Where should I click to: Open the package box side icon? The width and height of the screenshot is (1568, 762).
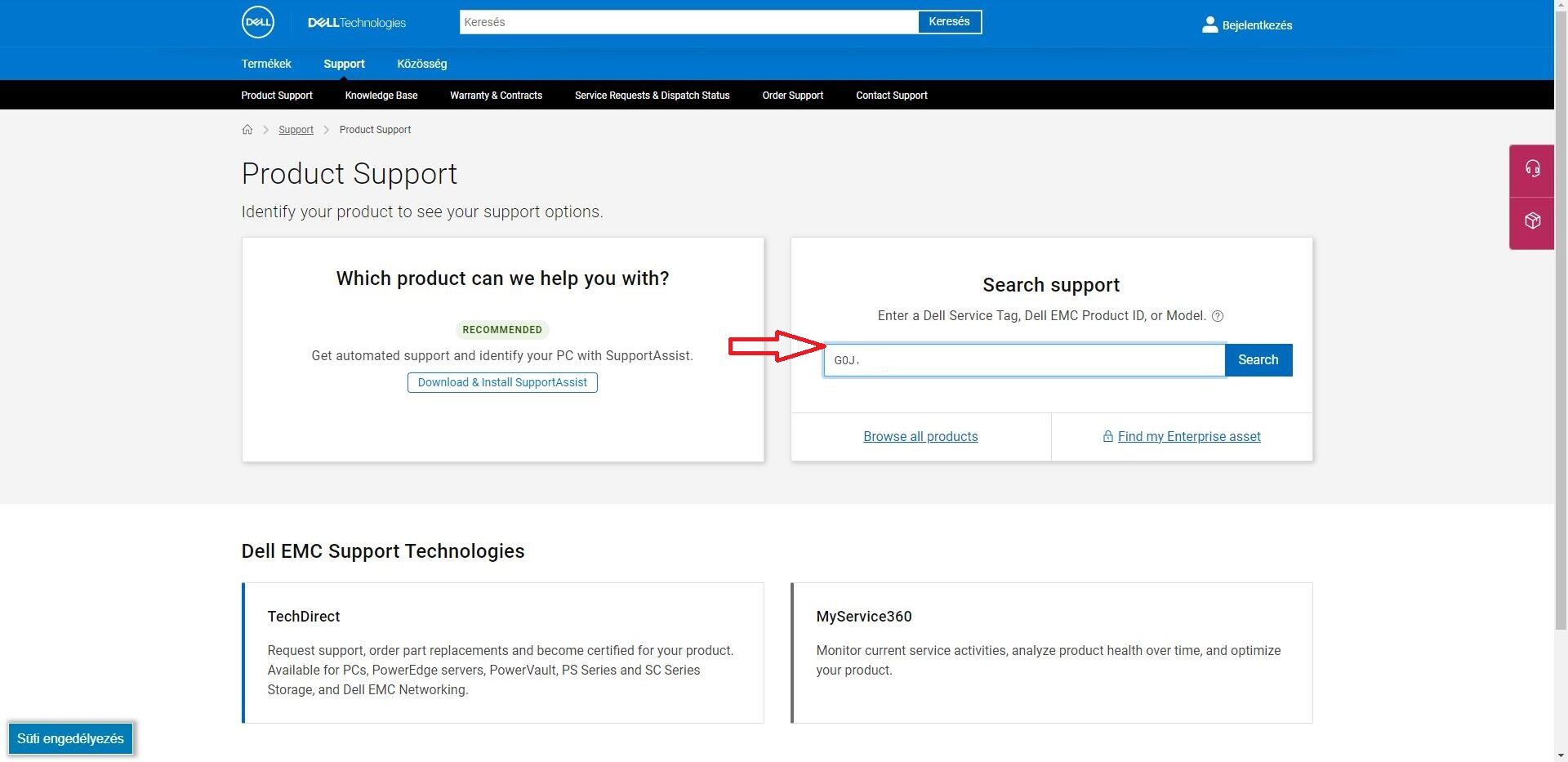(1532, 221)
